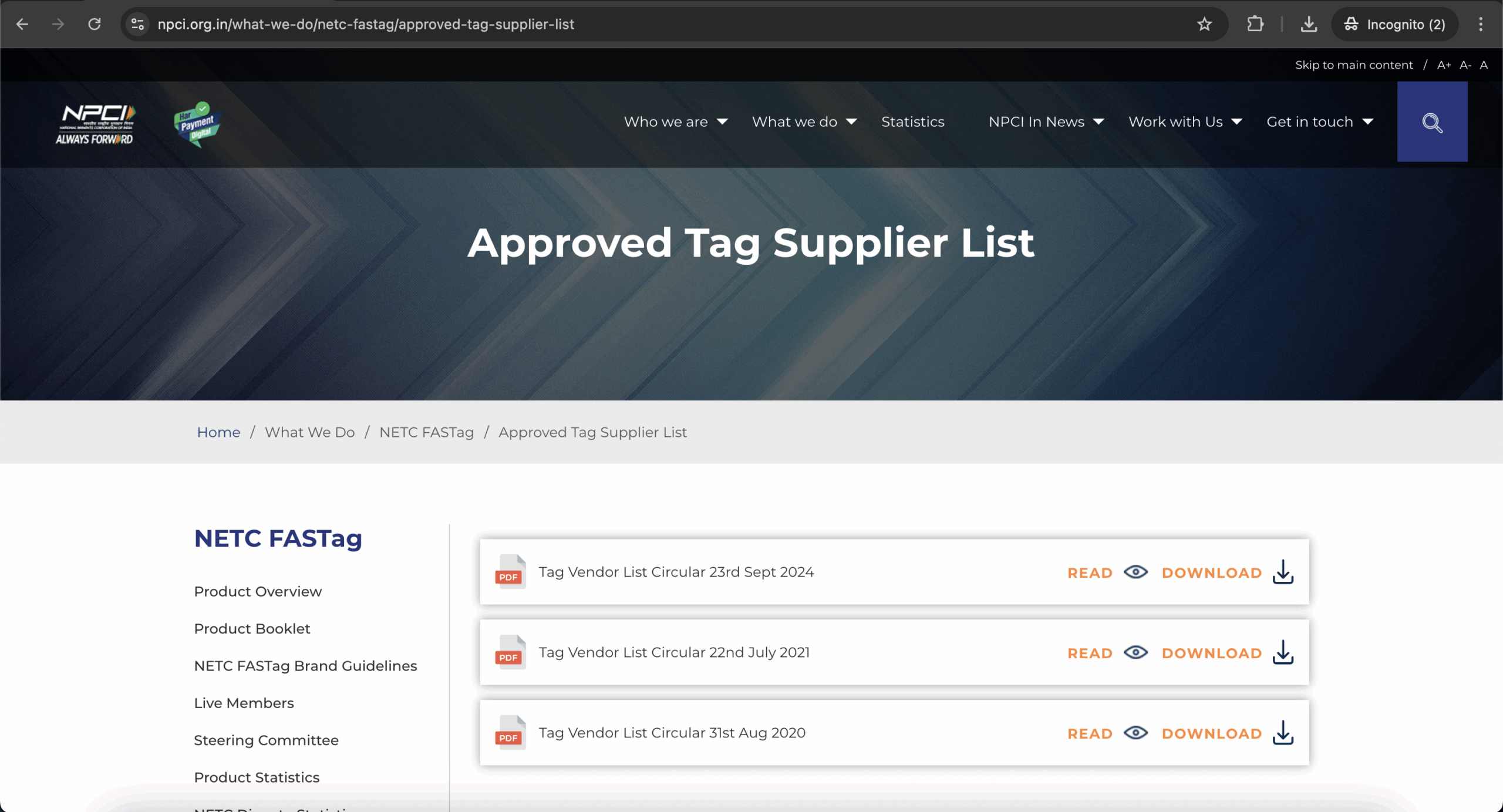
Task: Toggle READ preview for the 22nd July 2021 circular
Action: coord(1090,653)
